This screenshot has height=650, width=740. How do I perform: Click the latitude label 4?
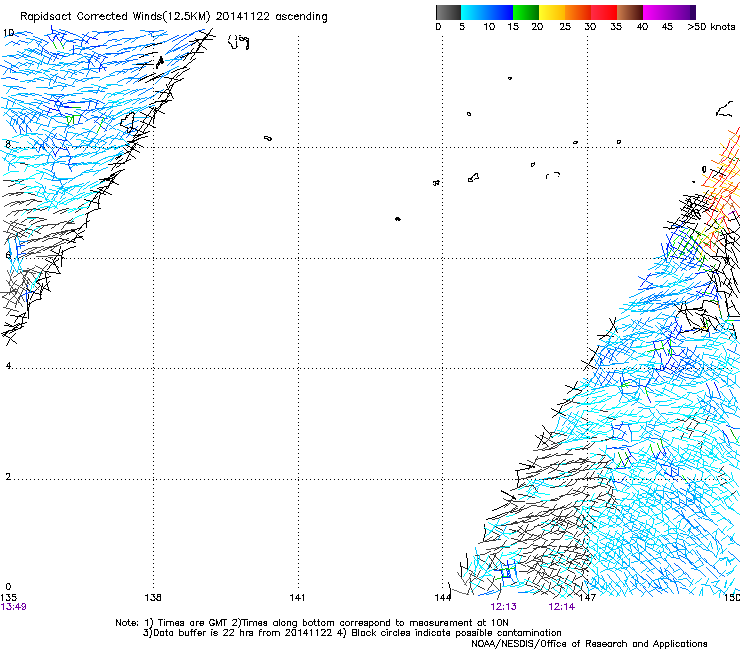[x=8, y=366]
